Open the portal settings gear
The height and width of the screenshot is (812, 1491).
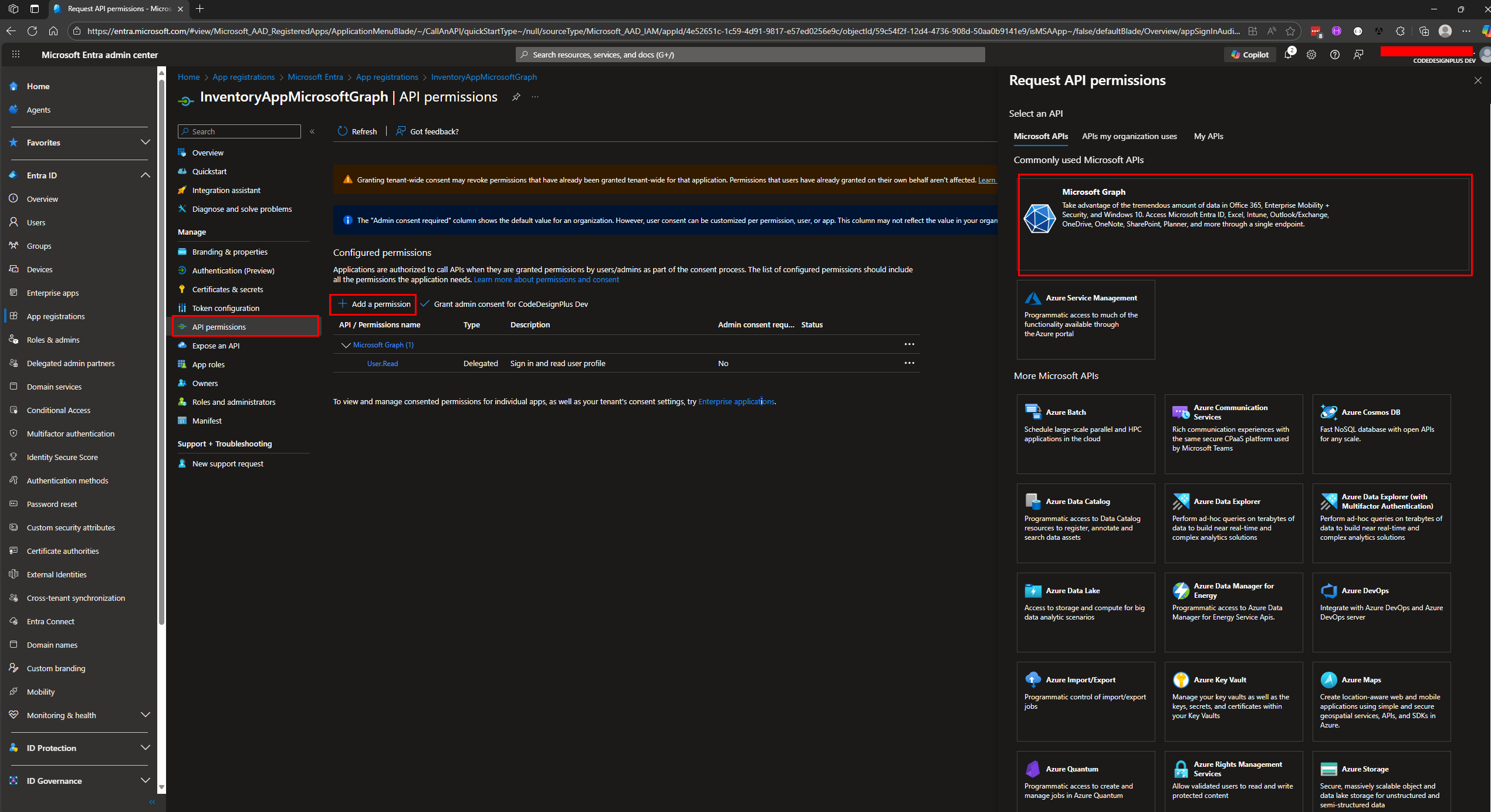1311,55
